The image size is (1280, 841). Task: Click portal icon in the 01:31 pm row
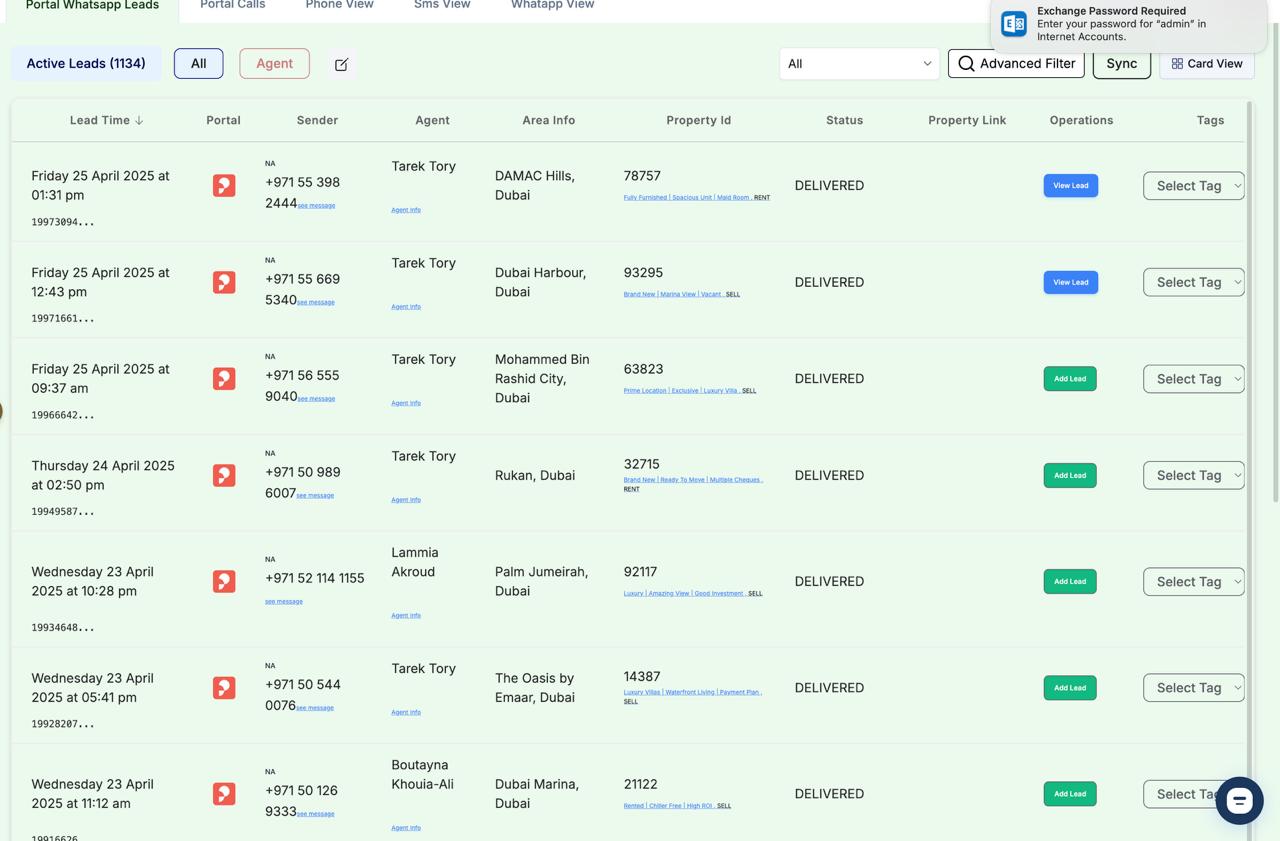(x=224, y=186)
